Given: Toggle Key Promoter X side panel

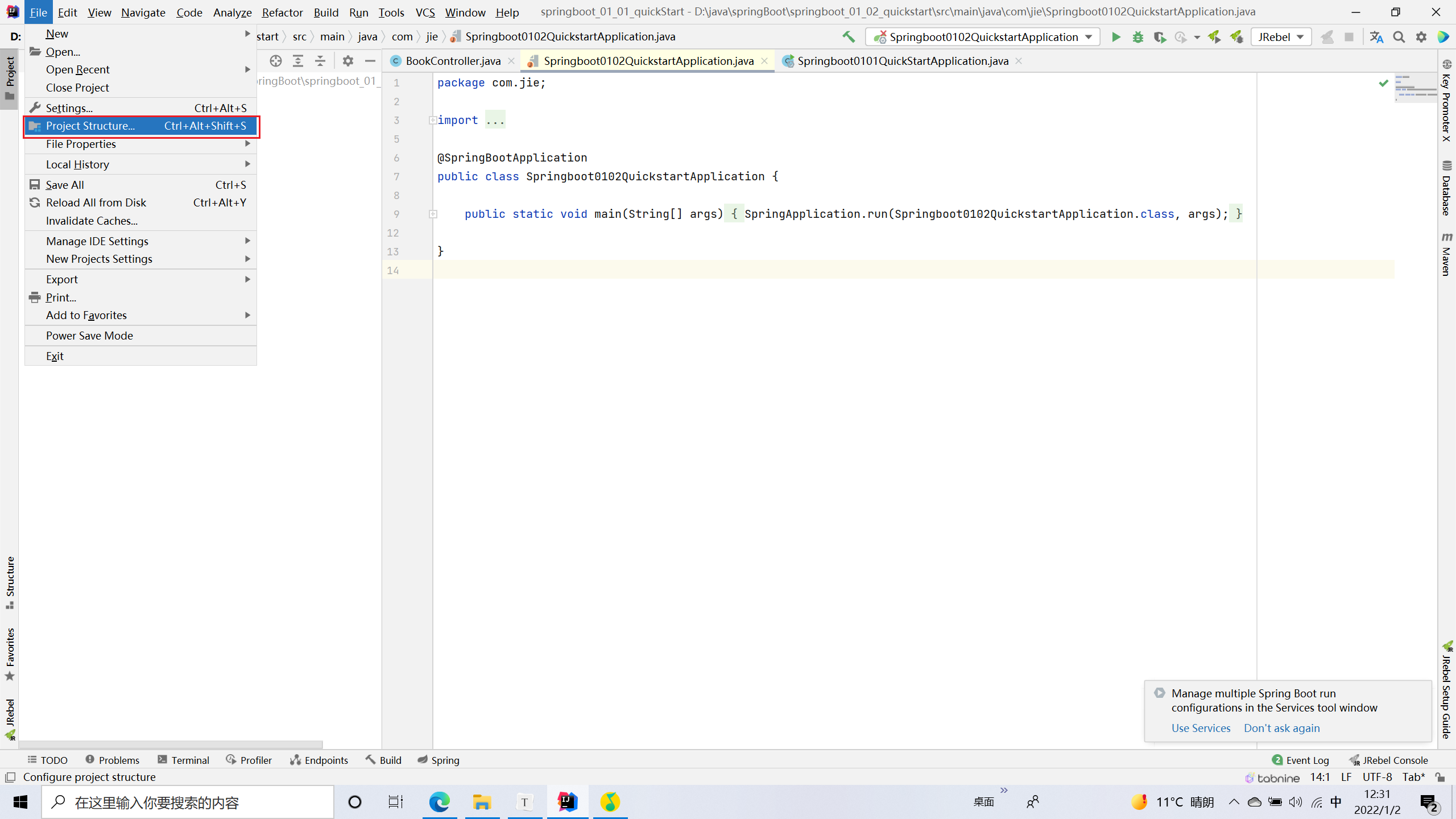Looking at the screenshot, I should 1447,100.
